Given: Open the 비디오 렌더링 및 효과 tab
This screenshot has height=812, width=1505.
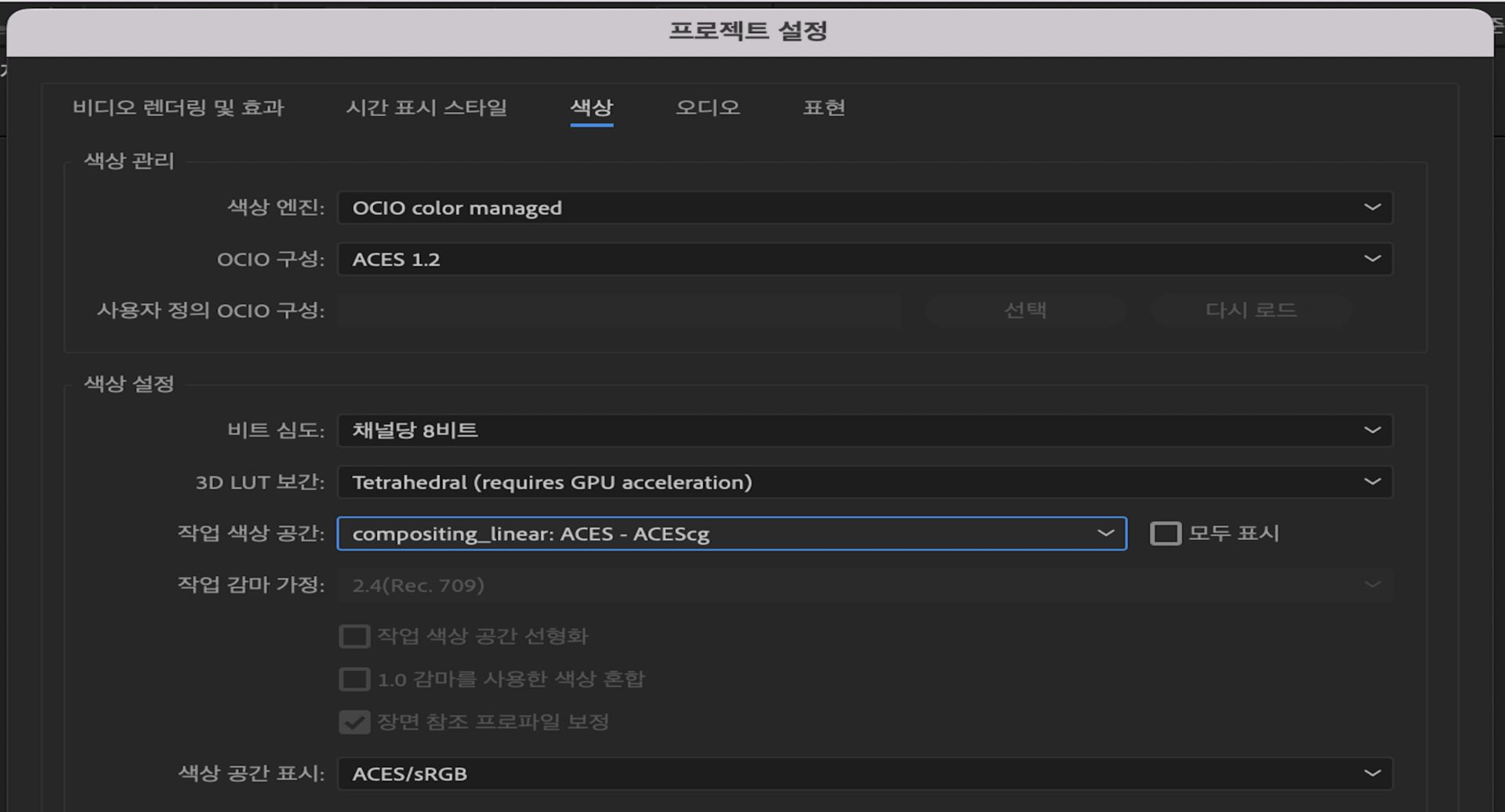Looking at the screenshot, I should click(179, 108).
